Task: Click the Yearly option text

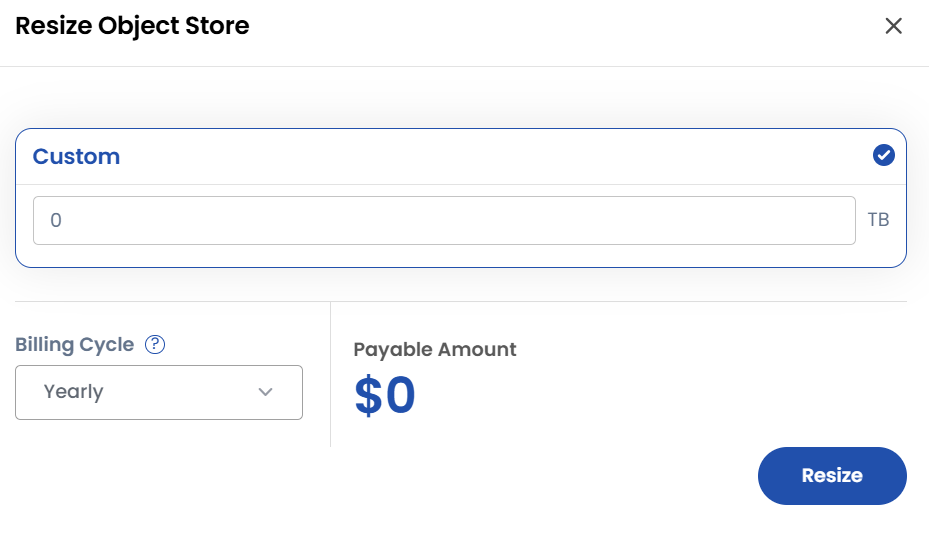Action: pos(73,392)
